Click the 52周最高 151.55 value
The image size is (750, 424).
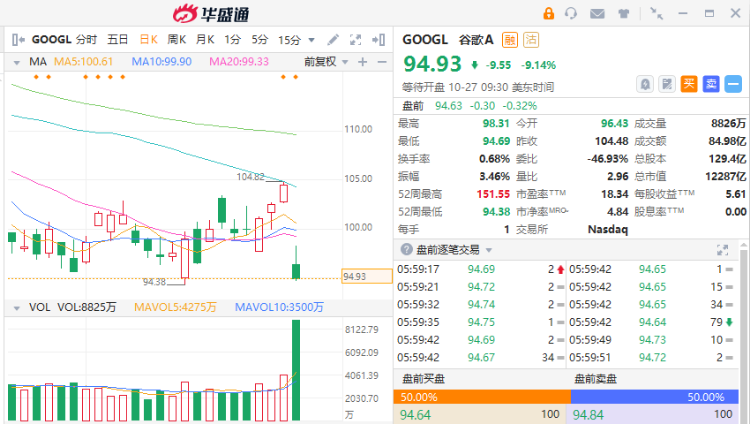(493, 194)
